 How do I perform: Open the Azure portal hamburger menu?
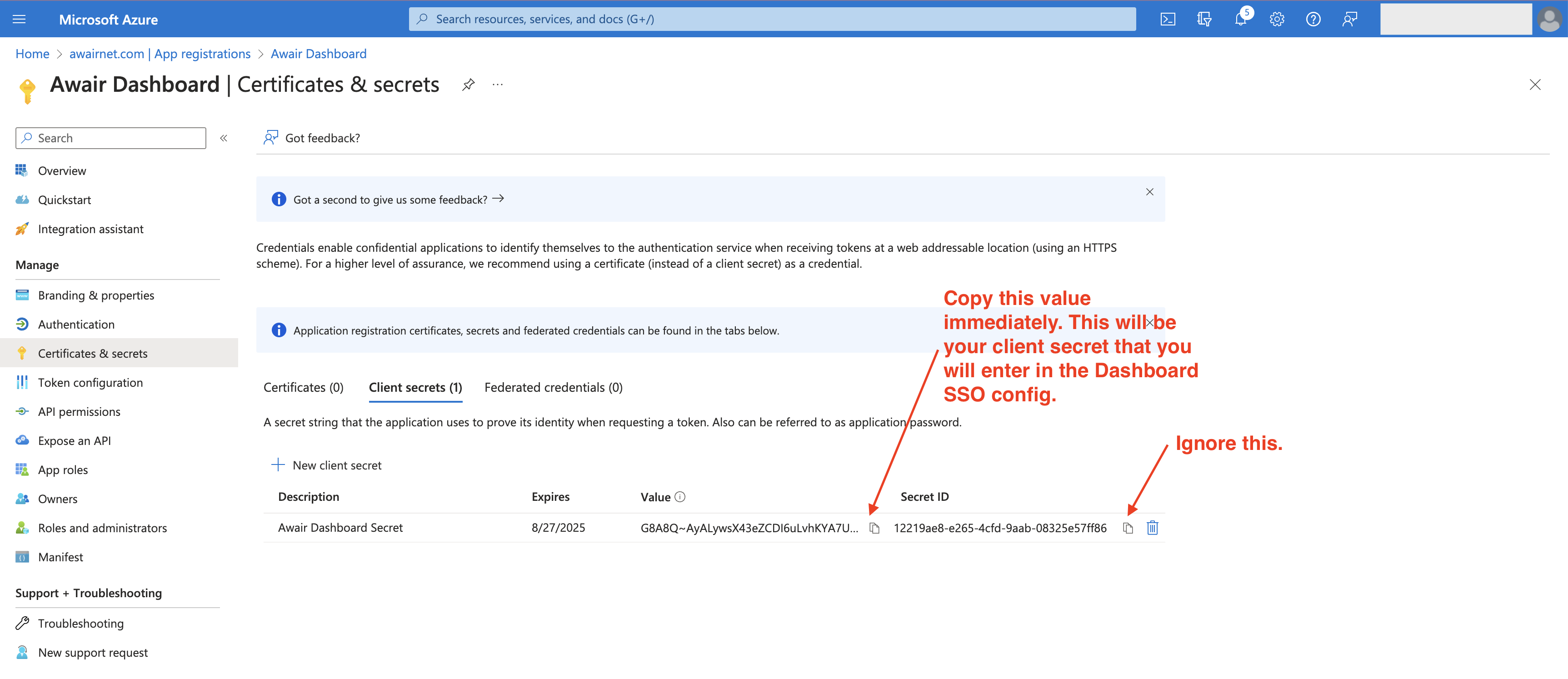click(x=19, y=19)
